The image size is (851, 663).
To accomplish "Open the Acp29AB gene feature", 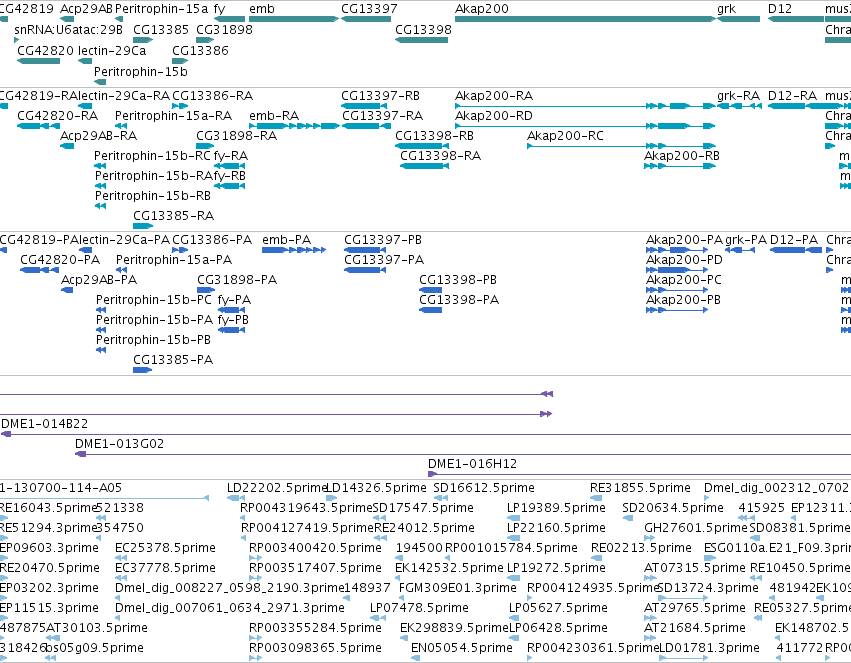I will (67, 19).
